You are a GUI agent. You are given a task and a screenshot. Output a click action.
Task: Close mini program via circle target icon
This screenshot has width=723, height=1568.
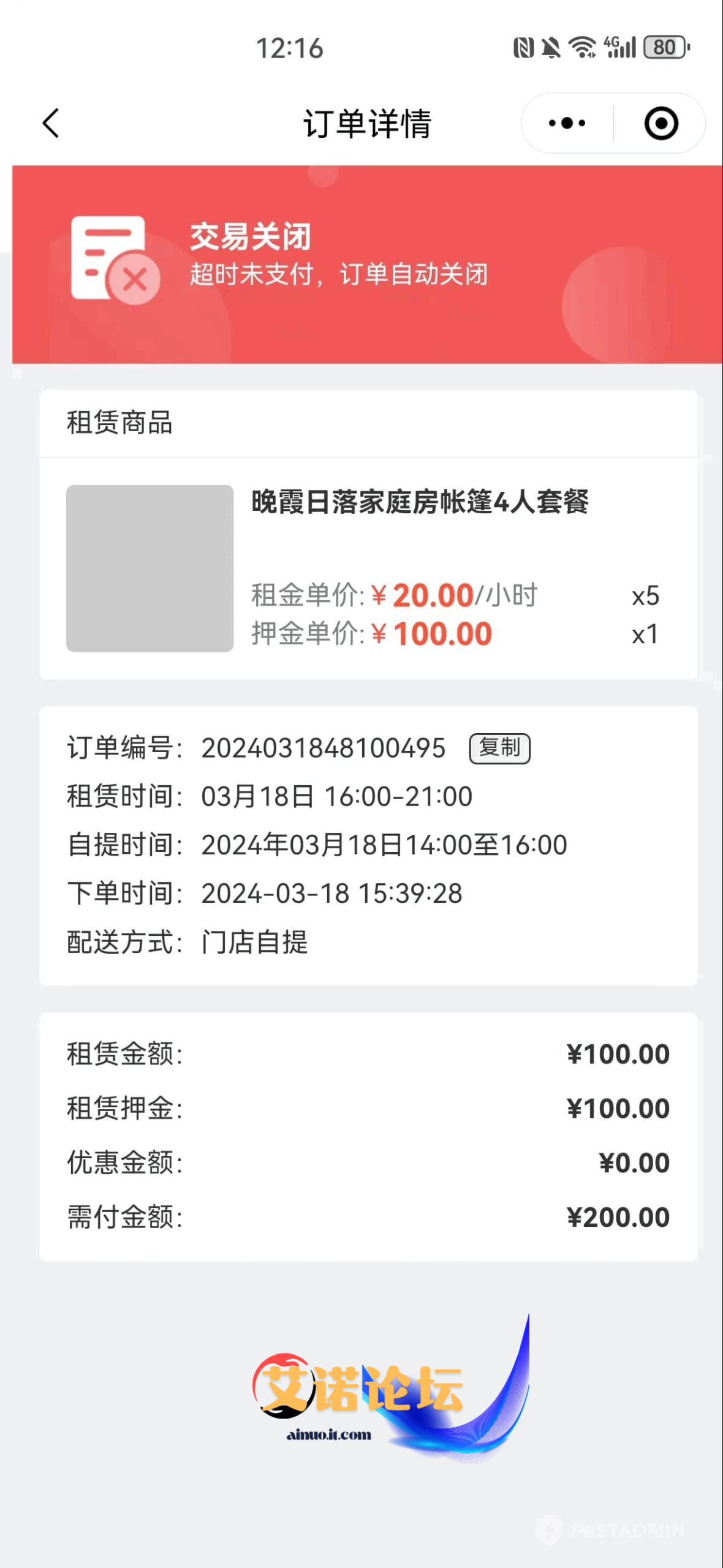[x=661, y=123]
